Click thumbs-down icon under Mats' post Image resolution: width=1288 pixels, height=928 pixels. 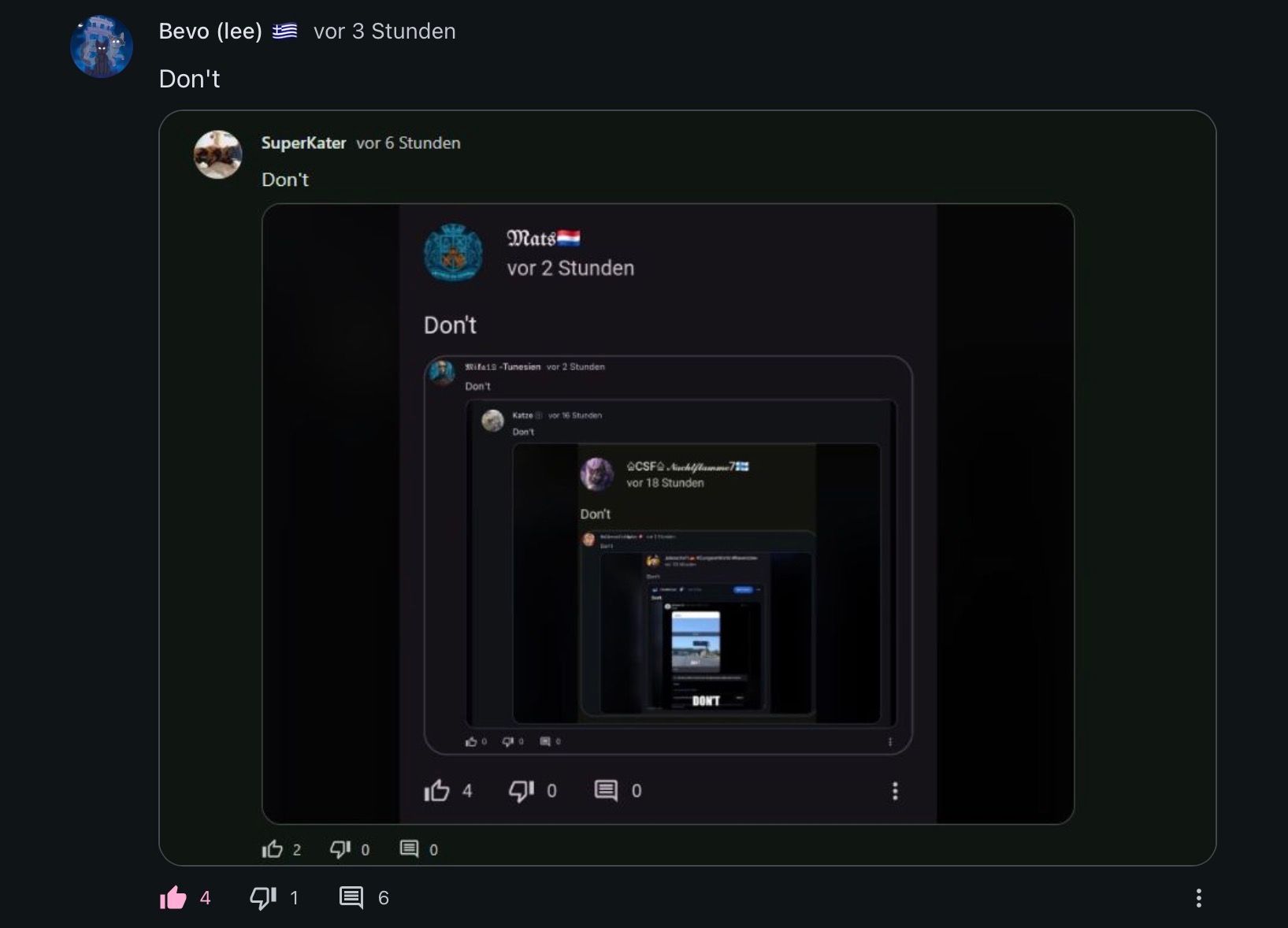pyautogui.click(x=522, y=791)
